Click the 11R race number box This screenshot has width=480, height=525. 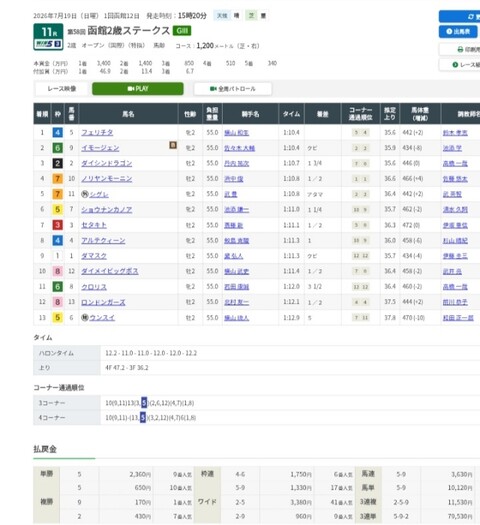[49, 37]
